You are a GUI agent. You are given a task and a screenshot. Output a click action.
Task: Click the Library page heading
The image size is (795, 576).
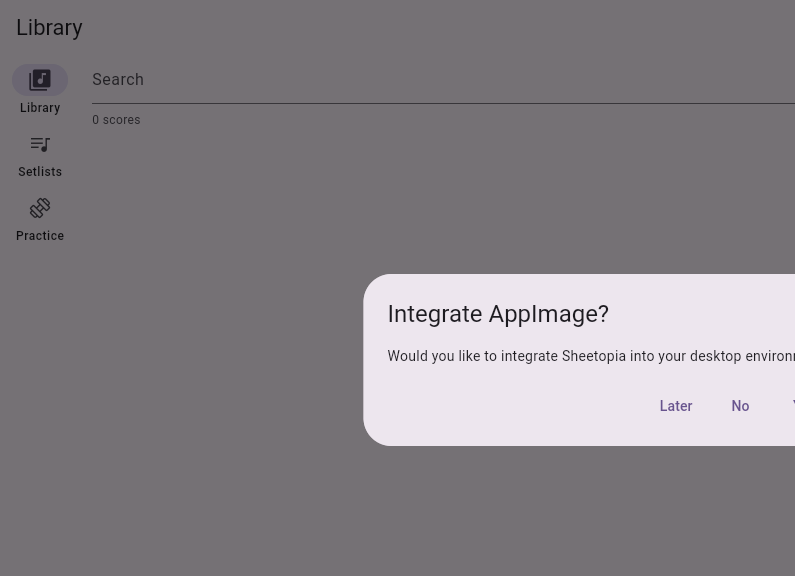(x=49, y=28)
